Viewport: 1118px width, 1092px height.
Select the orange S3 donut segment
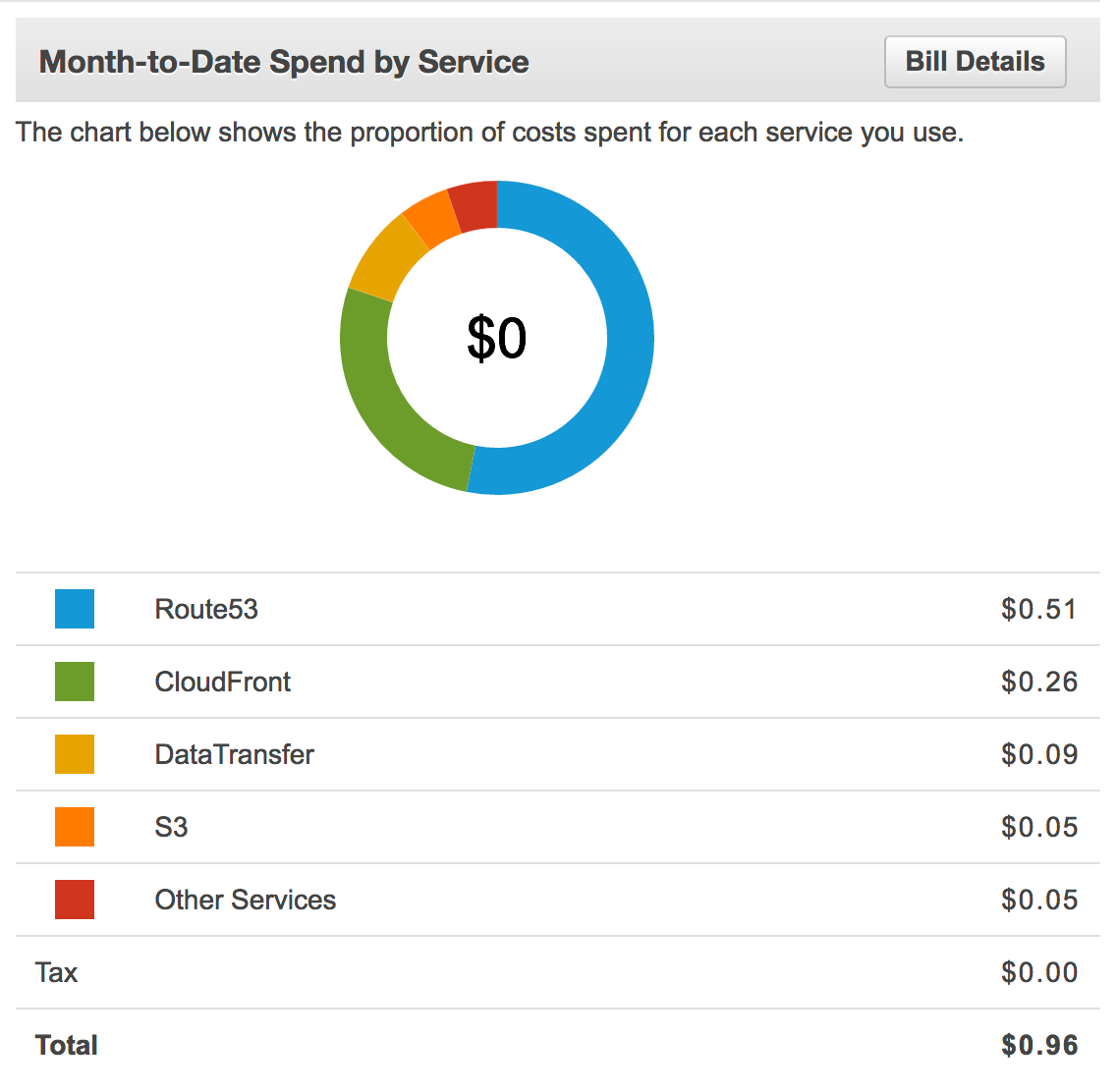point(431,216)
